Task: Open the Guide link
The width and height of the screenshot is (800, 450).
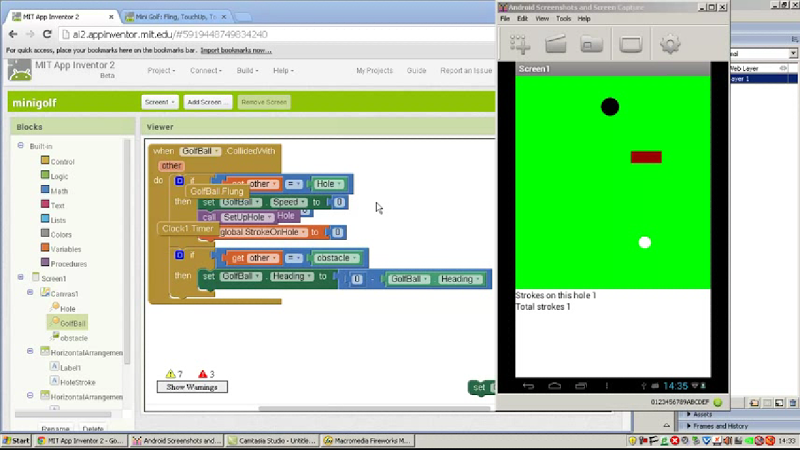Action: click(x=416, y=70)
